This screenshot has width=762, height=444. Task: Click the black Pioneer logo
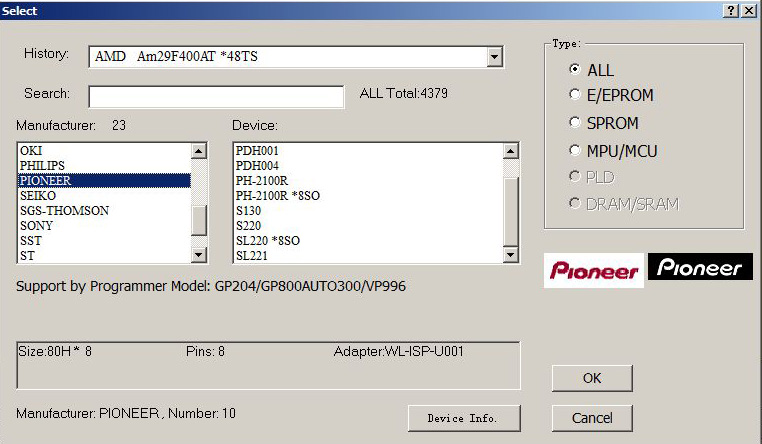pos(700,267)
